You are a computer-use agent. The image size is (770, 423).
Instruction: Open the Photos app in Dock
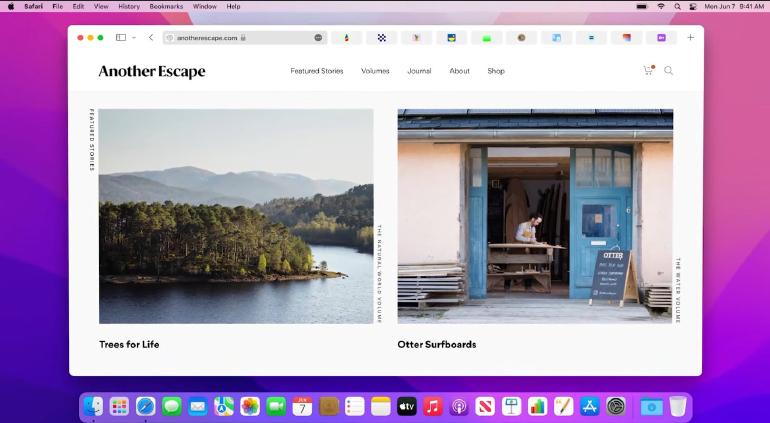(x=250, y=406)
